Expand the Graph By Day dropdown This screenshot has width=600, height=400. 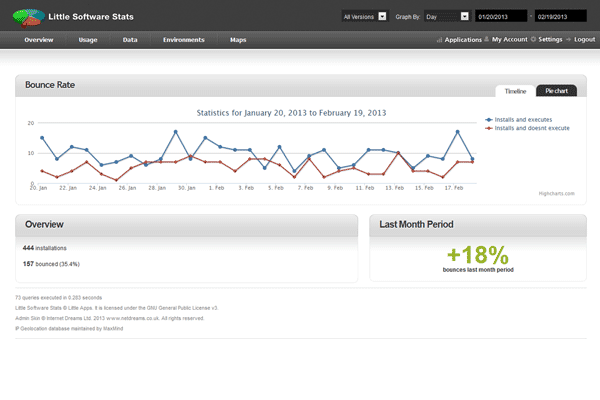click(446, 17)
